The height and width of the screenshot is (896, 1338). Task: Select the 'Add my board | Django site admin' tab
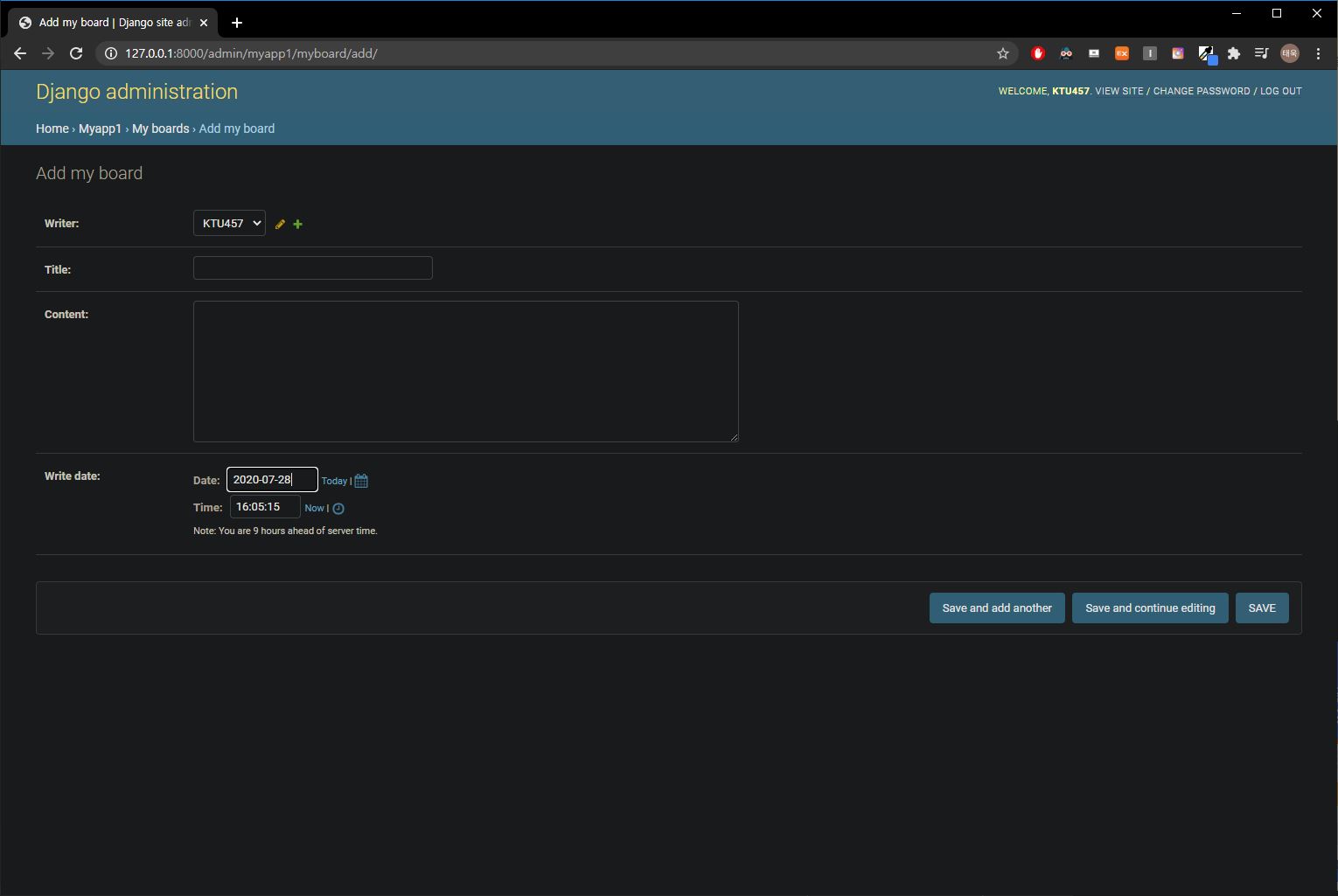point(114,23)
